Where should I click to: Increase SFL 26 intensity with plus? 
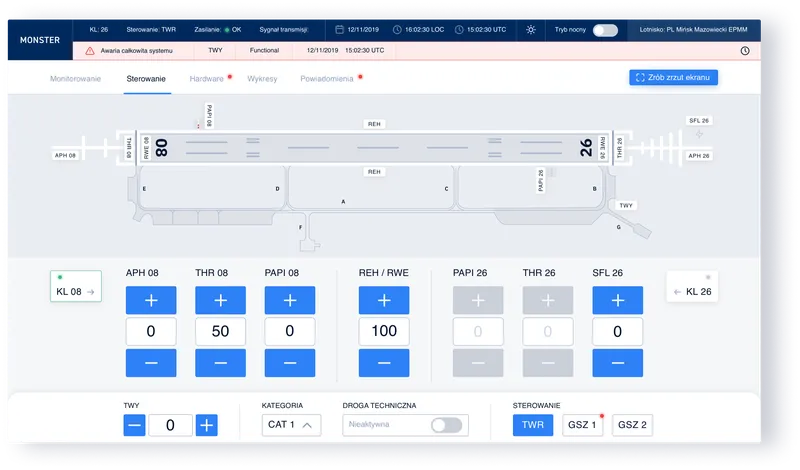point(618,300)
